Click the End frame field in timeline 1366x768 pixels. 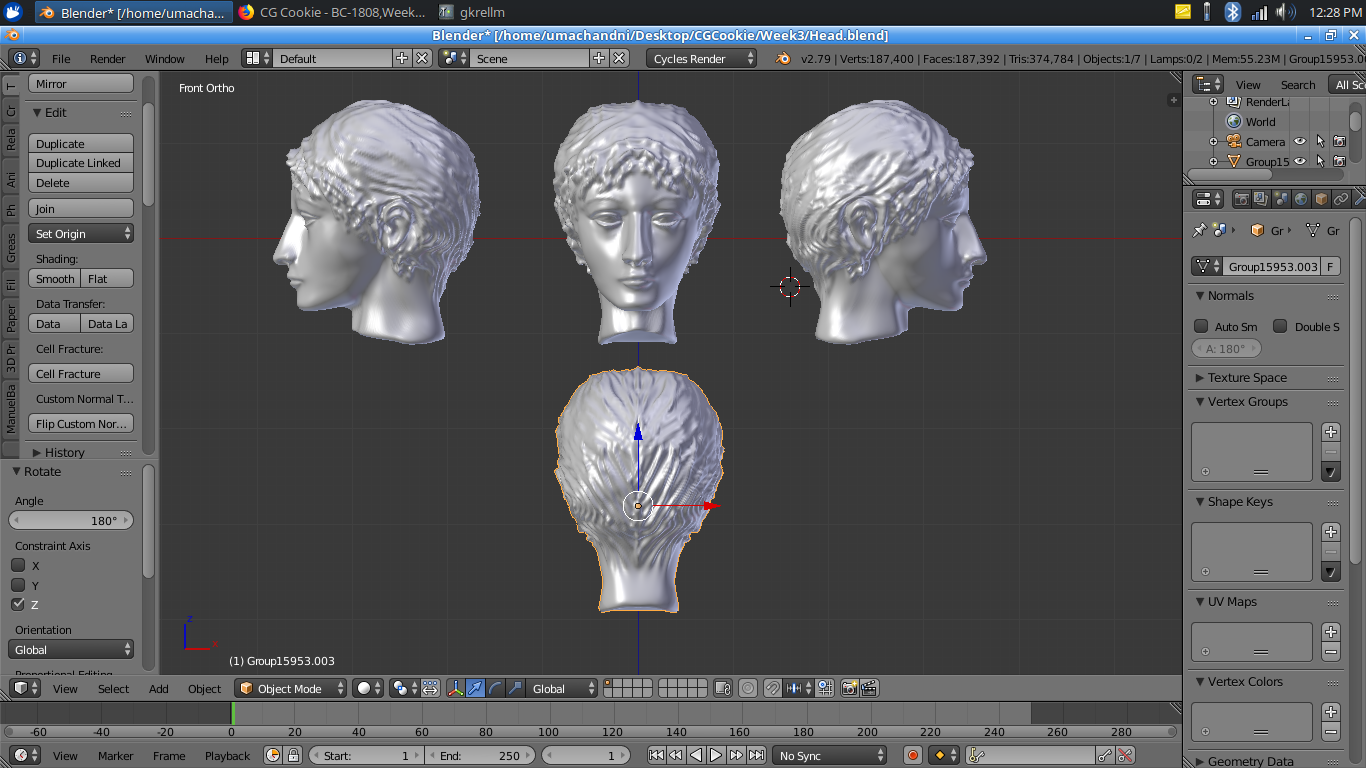480,755
